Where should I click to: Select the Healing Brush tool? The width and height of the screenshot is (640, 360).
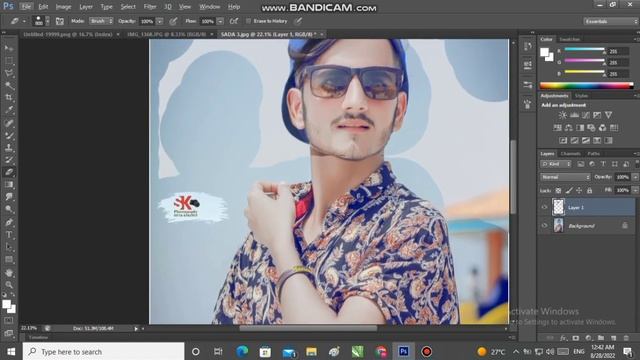[x=9, y=123]
